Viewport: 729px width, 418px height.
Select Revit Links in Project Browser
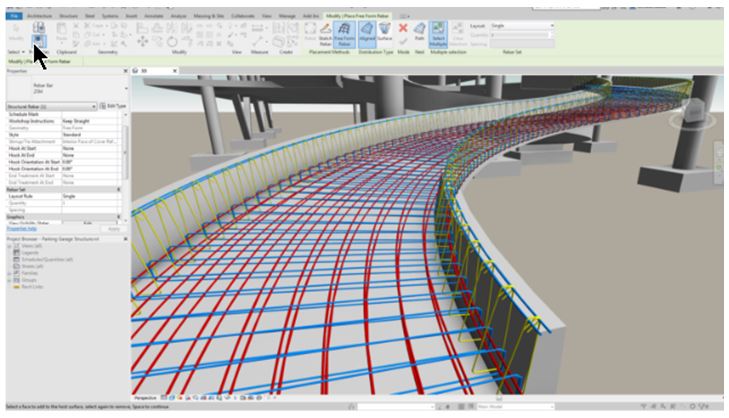(x=32, y=287)
